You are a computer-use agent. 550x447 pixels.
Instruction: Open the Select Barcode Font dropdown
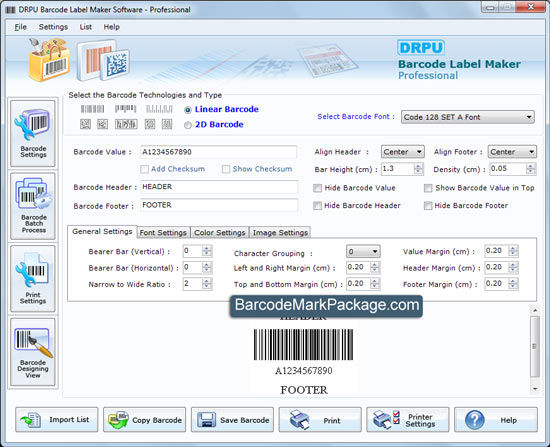[x=468, y=117]
